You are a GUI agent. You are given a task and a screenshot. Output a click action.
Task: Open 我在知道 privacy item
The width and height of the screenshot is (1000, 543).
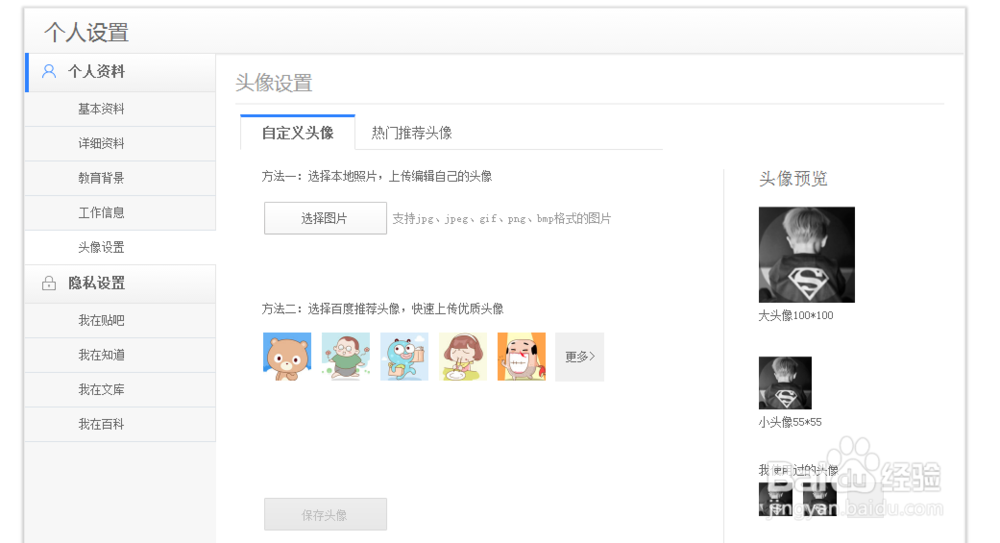(x=121, y=355)
